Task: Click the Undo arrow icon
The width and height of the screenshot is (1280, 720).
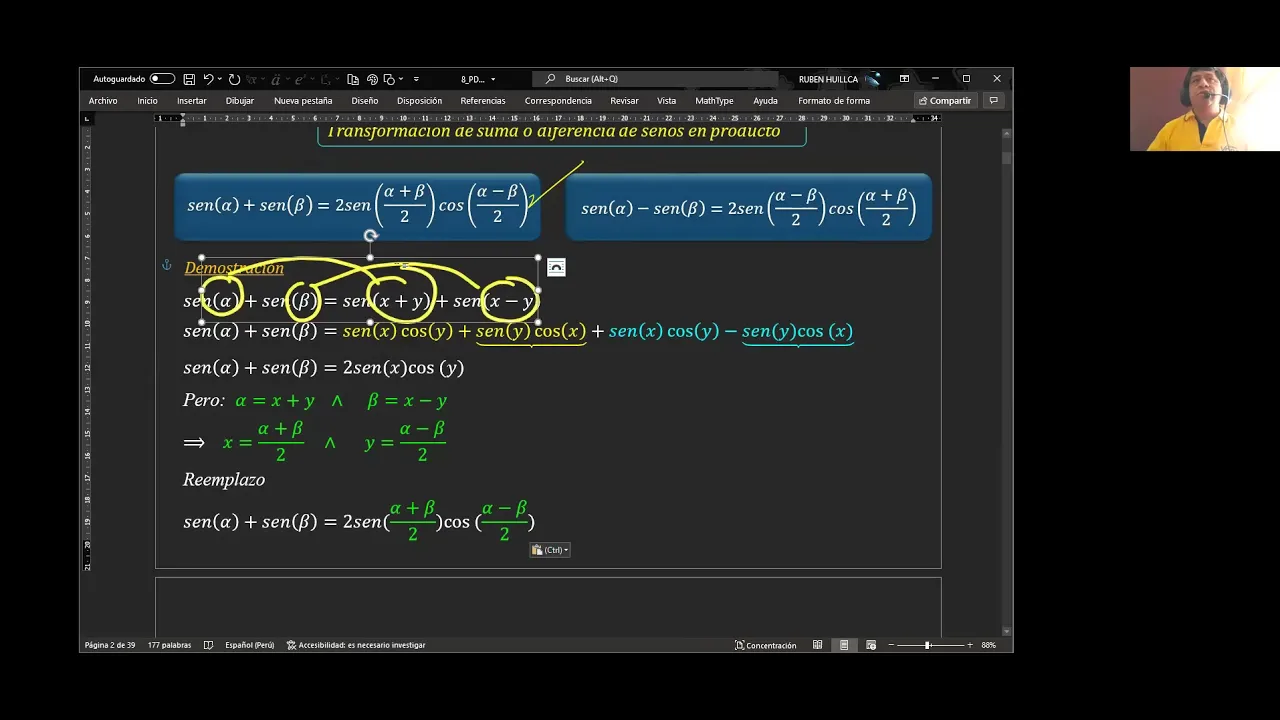Action: tap(208, 79)
